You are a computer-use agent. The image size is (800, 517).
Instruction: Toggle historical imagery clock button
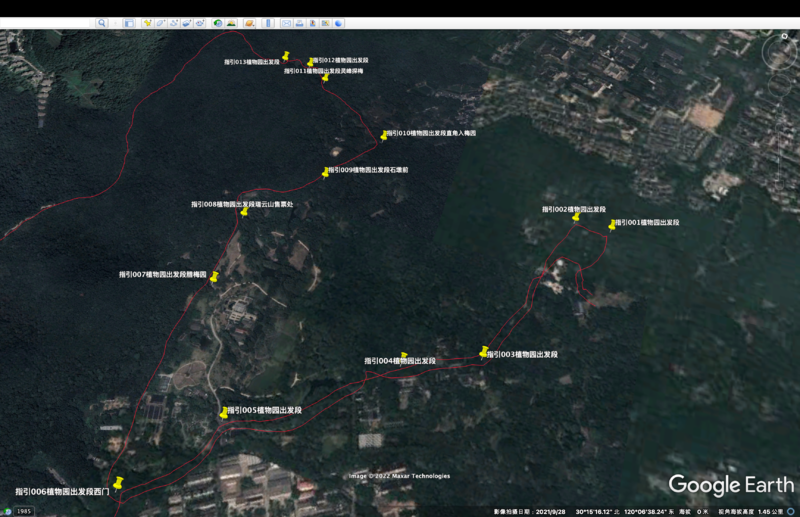tap(218, 23)
